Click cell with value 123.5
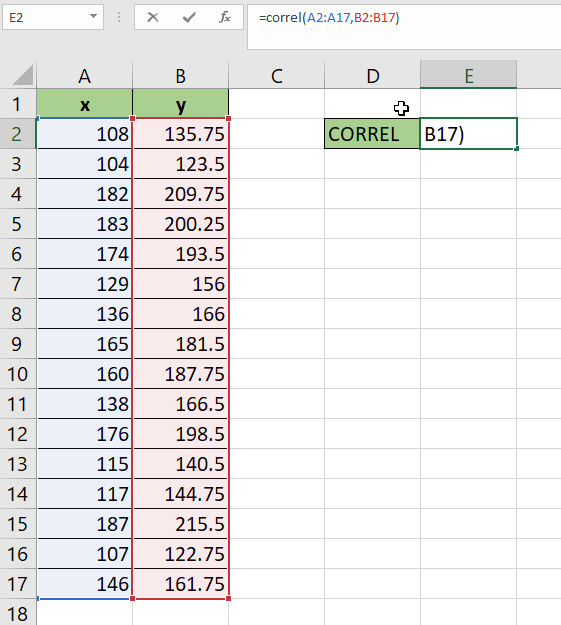The width and height of the screenshot is (561, 625). point(181,164)
